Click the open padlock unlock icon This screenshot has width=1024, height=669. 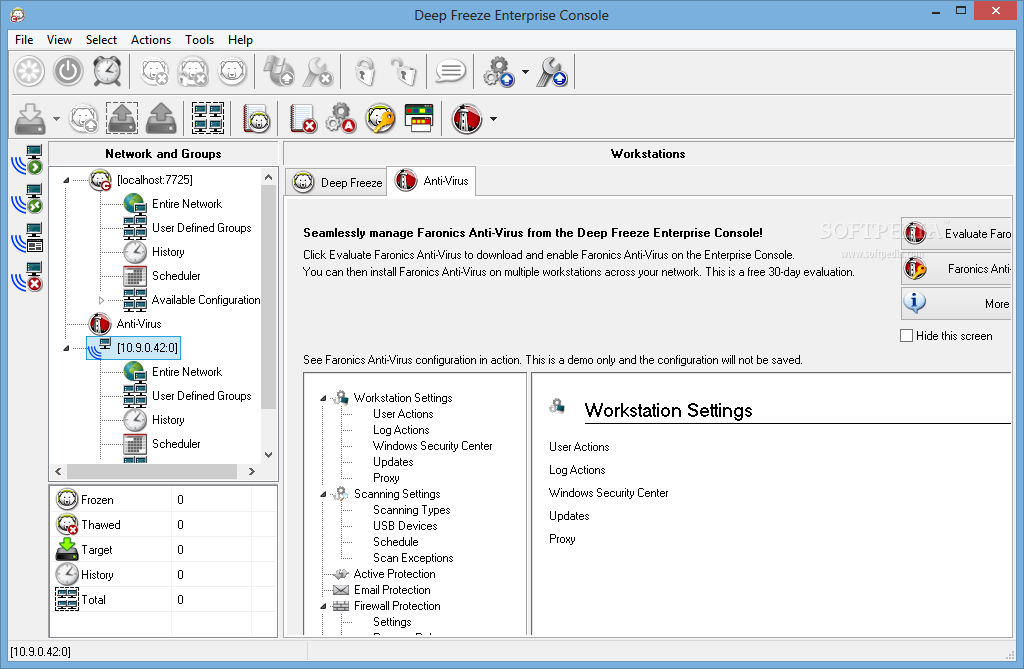404,71
